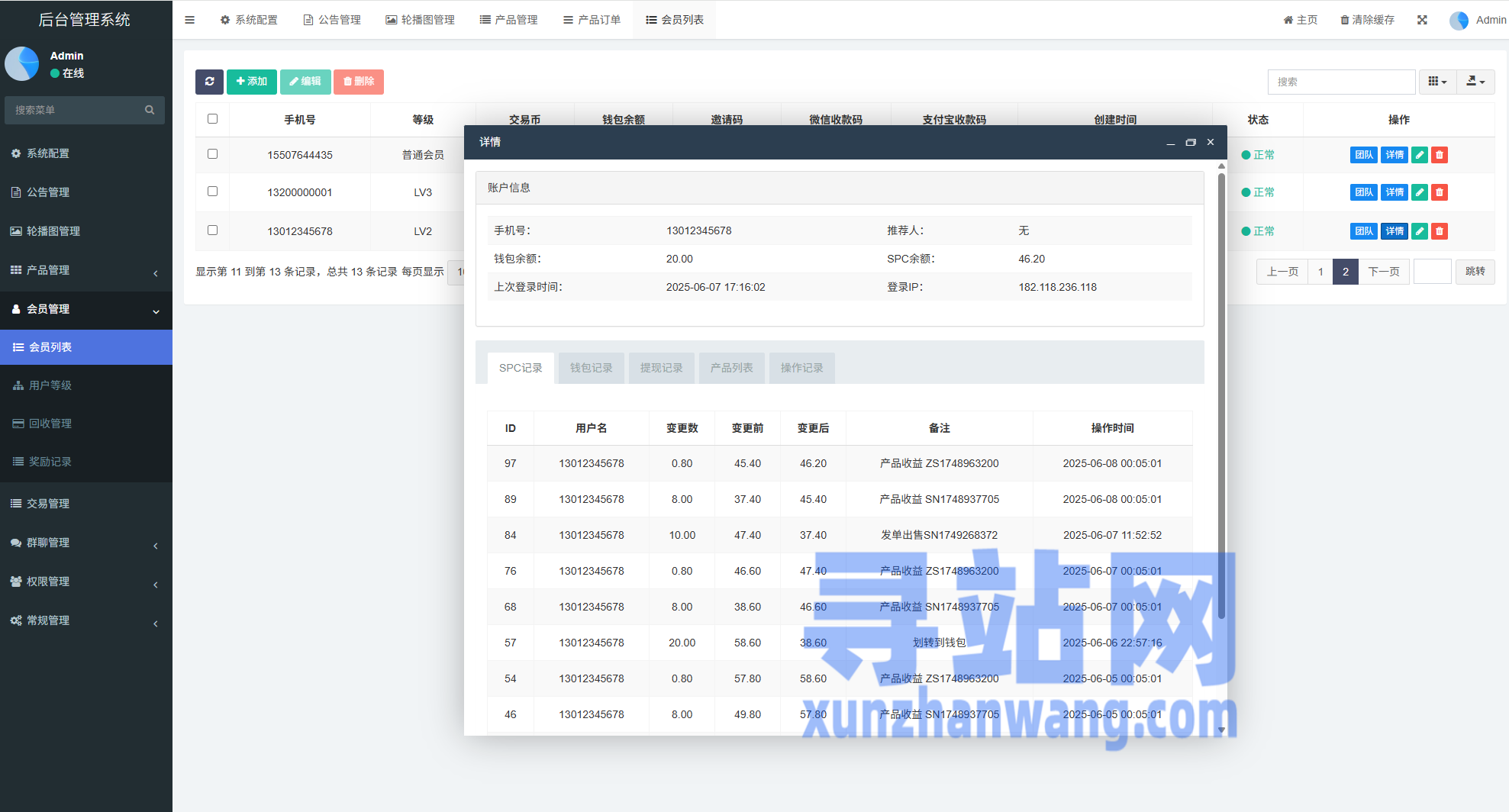Click the green 添加 button
Viewport: 1509px width, 812px height.
251,82
